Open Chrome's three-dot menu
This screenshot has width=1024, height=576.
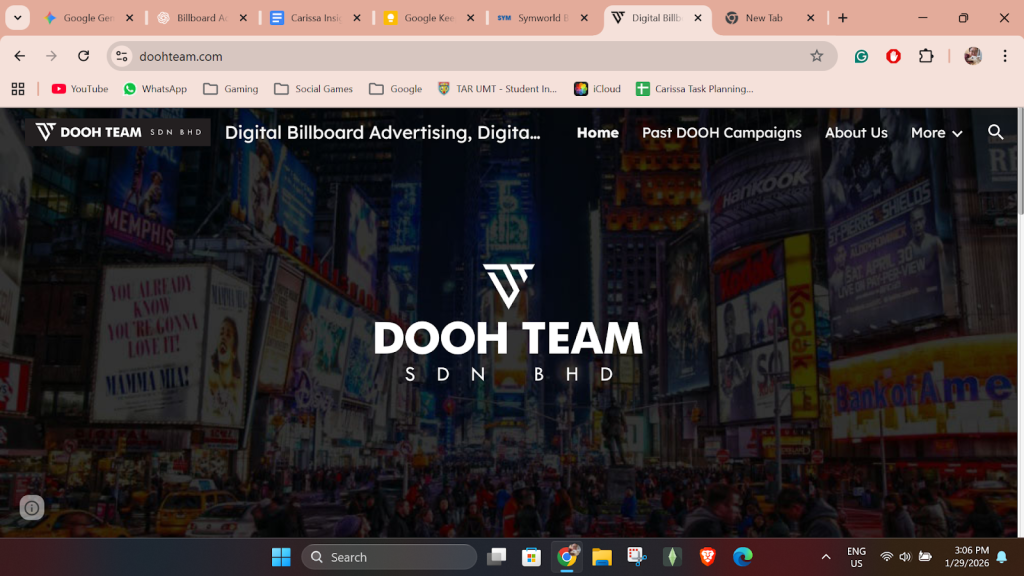point(1005,56)
